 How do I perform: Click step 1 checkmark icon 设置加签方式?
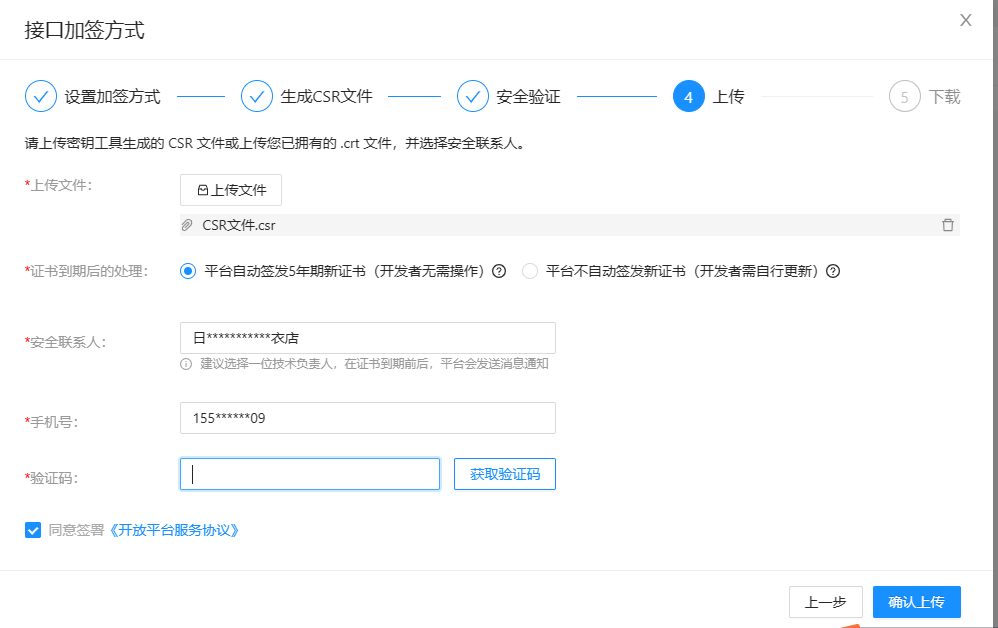tap(40, 96)
